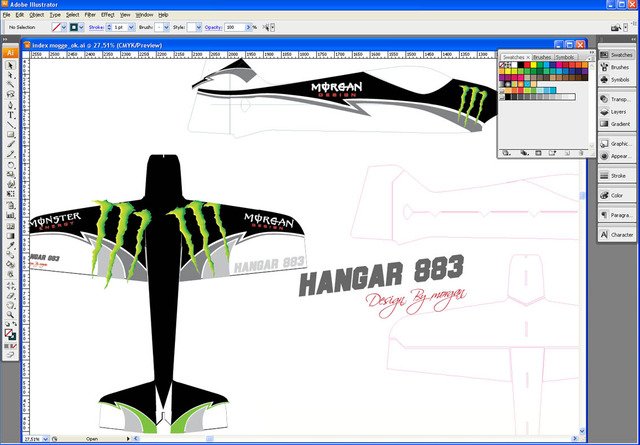Select the Pencil tool
This screenshot has width=640, height=445.
point(11,154)
